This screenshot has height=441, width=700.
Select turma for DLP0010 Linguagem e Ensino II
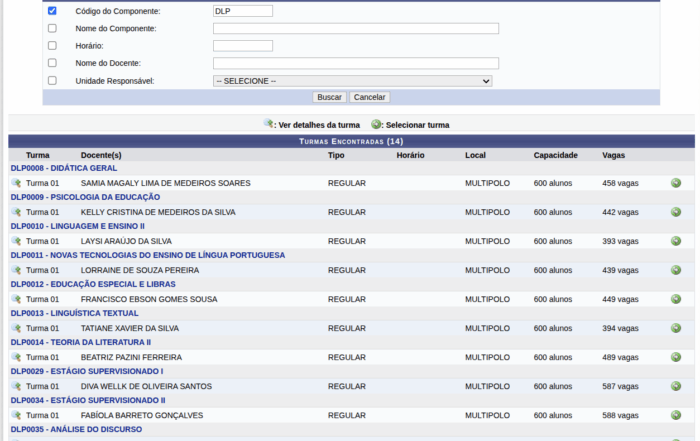[x=676, y=241]
